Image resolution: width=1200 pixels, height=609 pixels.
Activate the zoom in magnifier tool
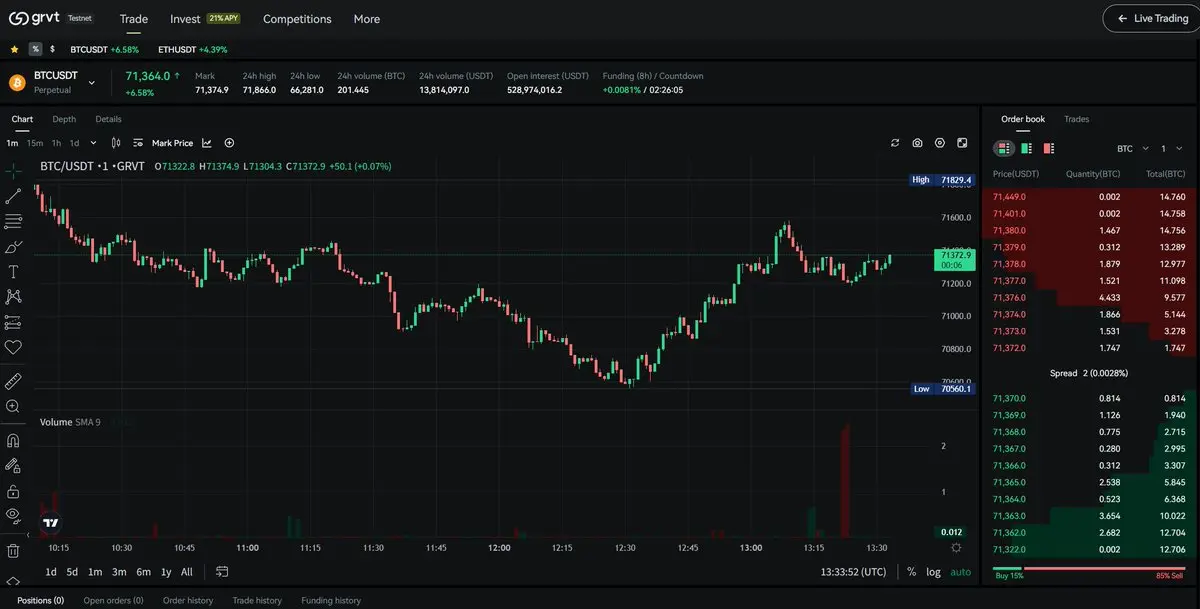pos(13,406)
